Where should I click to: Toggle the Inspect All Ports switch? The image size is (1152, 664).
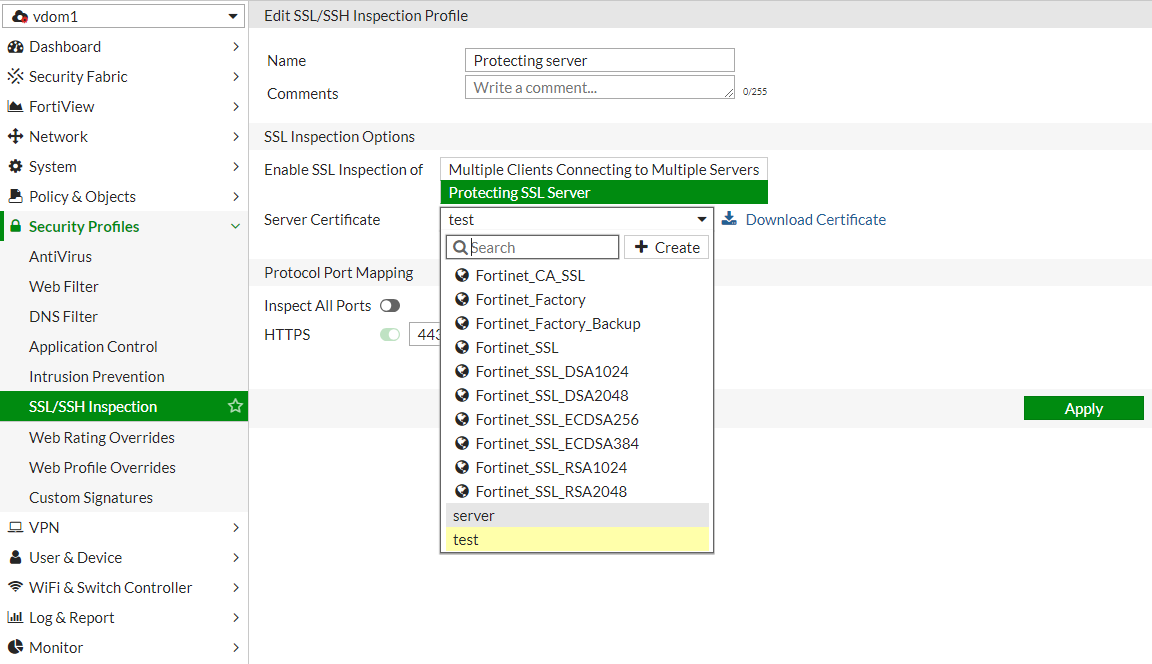pos(389,306)
